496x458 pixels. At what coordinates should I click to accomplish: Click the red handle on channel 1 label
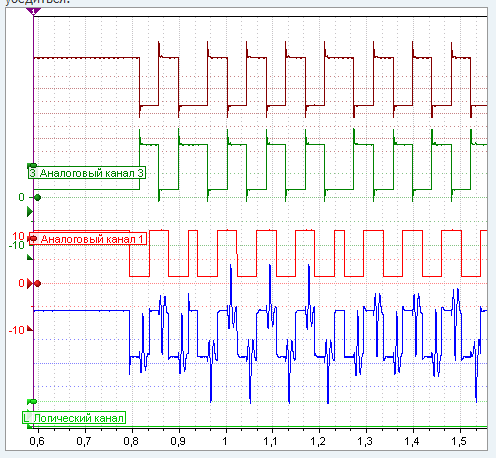tap(32, 238)
